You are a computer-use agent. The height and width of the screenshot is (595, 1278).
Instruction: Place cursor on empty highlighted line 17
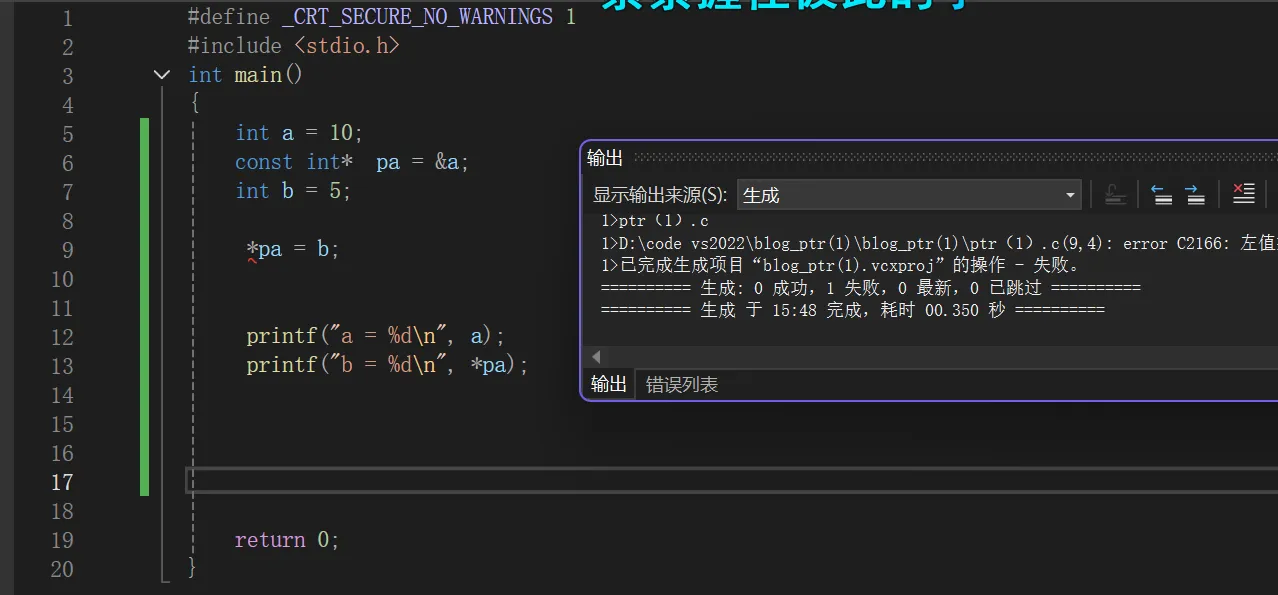tap(730, 481)
